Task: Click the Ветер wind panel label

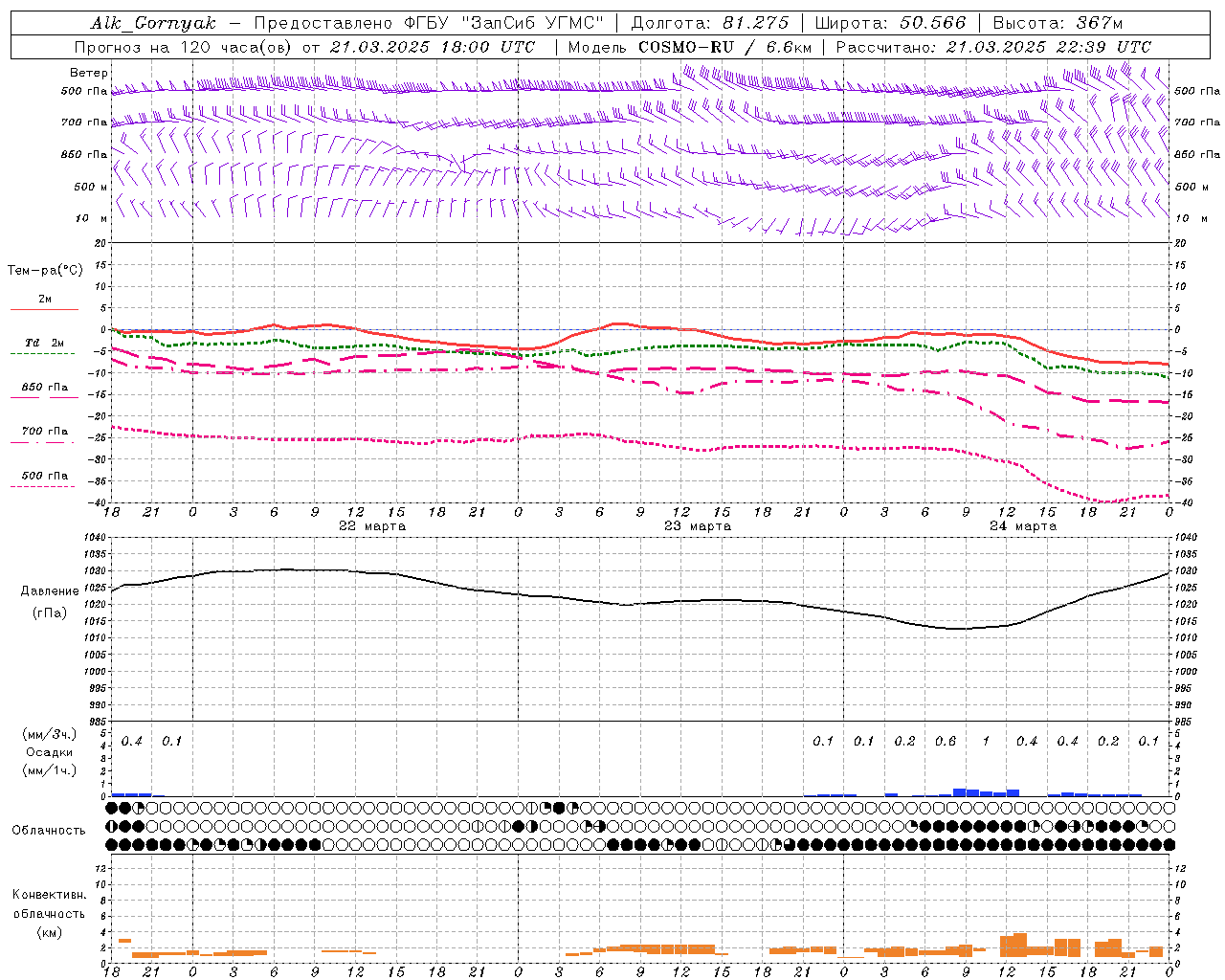Action: click(x=89, y=73)
